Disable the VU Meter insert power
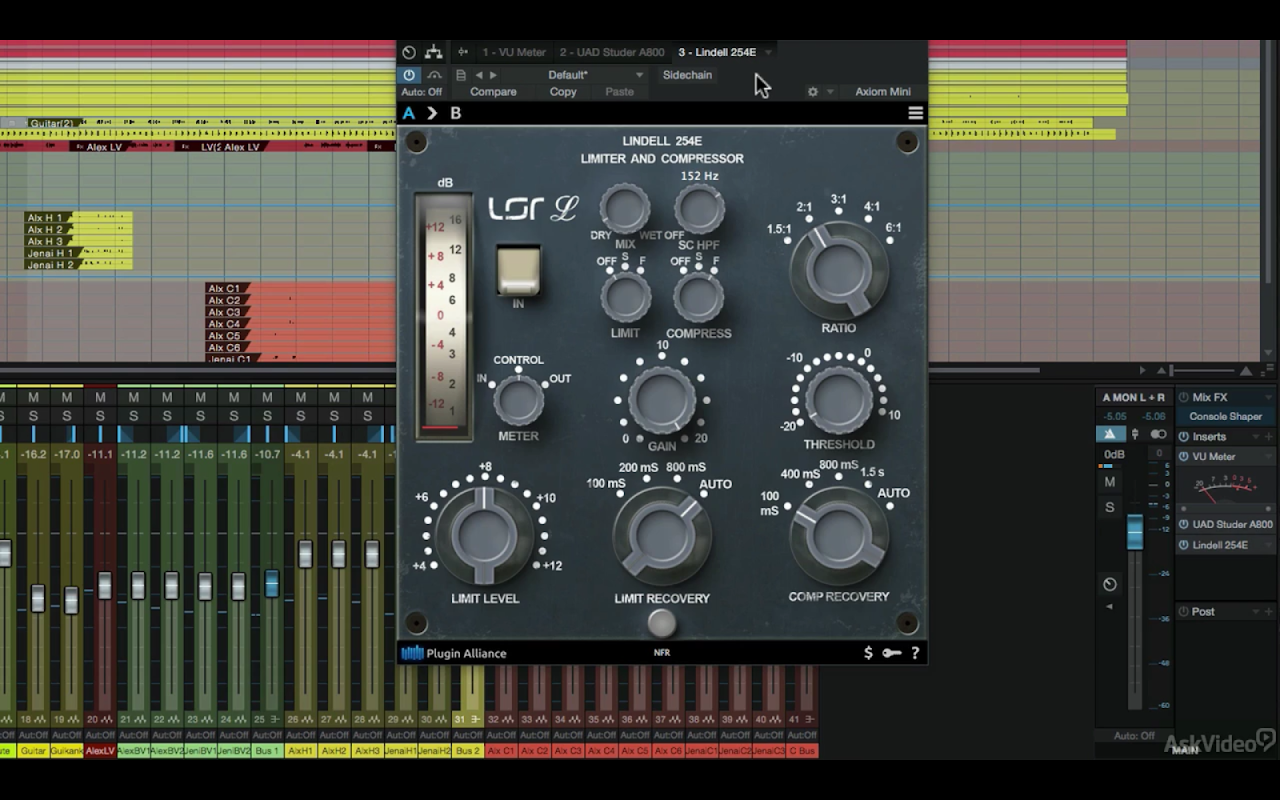The width and height of the screenshot is (1280, 800). click(x=1184, y=457)
